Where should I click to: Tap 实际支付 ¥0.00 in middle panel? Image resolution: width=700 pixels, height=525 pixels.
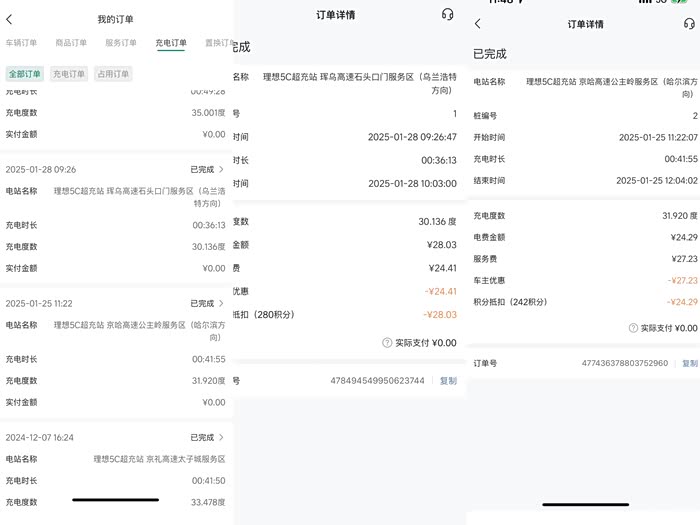tap(426, 343)
